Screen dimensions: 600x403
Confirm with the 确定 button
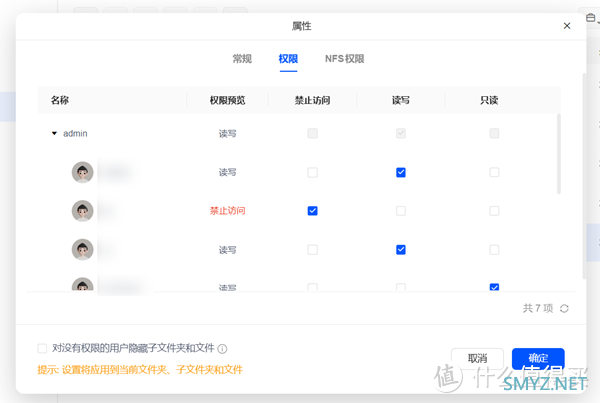point(538,358)
